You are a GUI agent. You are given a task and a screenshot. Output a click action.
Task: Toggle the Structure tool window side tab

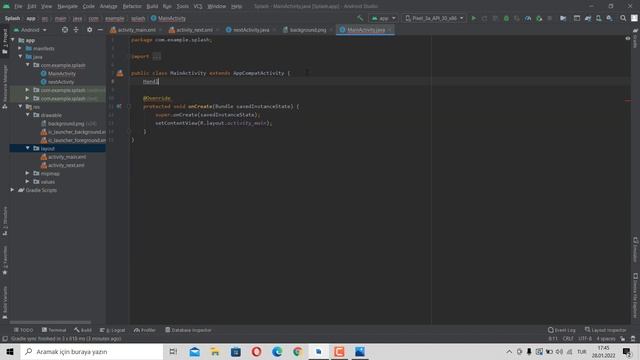(5, 221)
